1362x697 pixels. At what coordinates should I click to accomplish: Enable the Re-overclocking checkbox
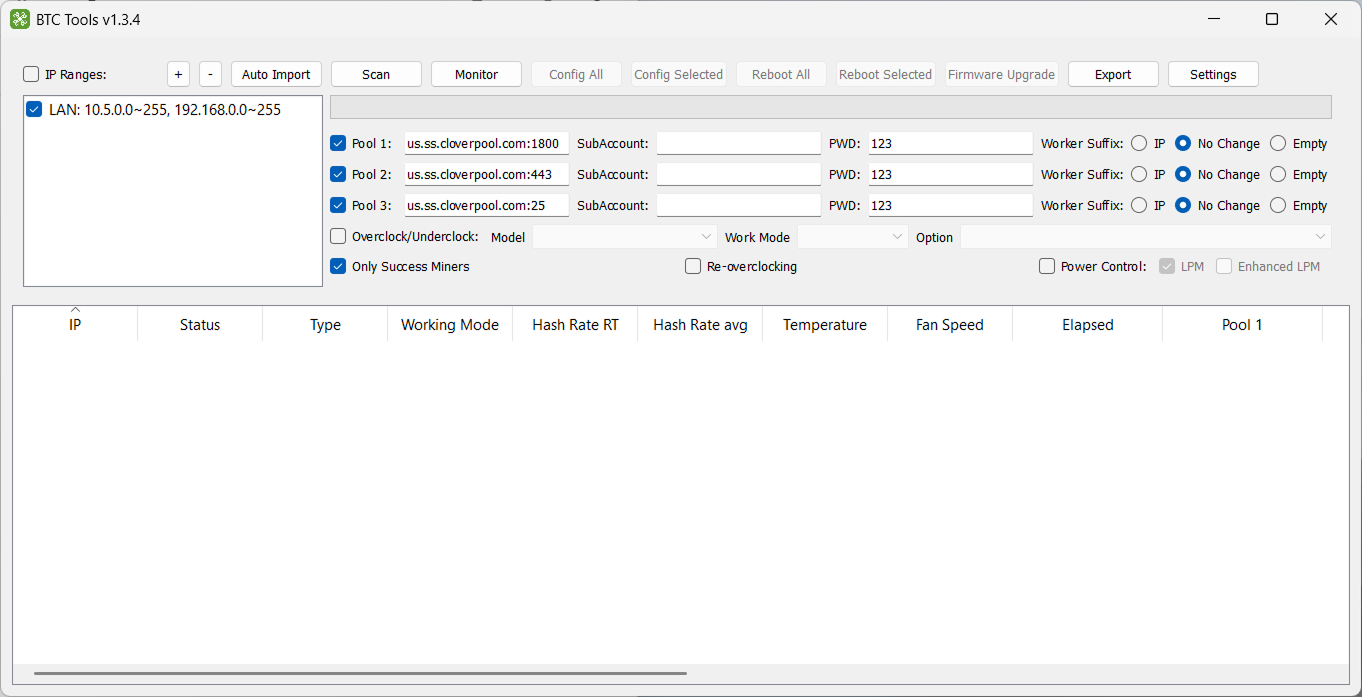(693, 266)
